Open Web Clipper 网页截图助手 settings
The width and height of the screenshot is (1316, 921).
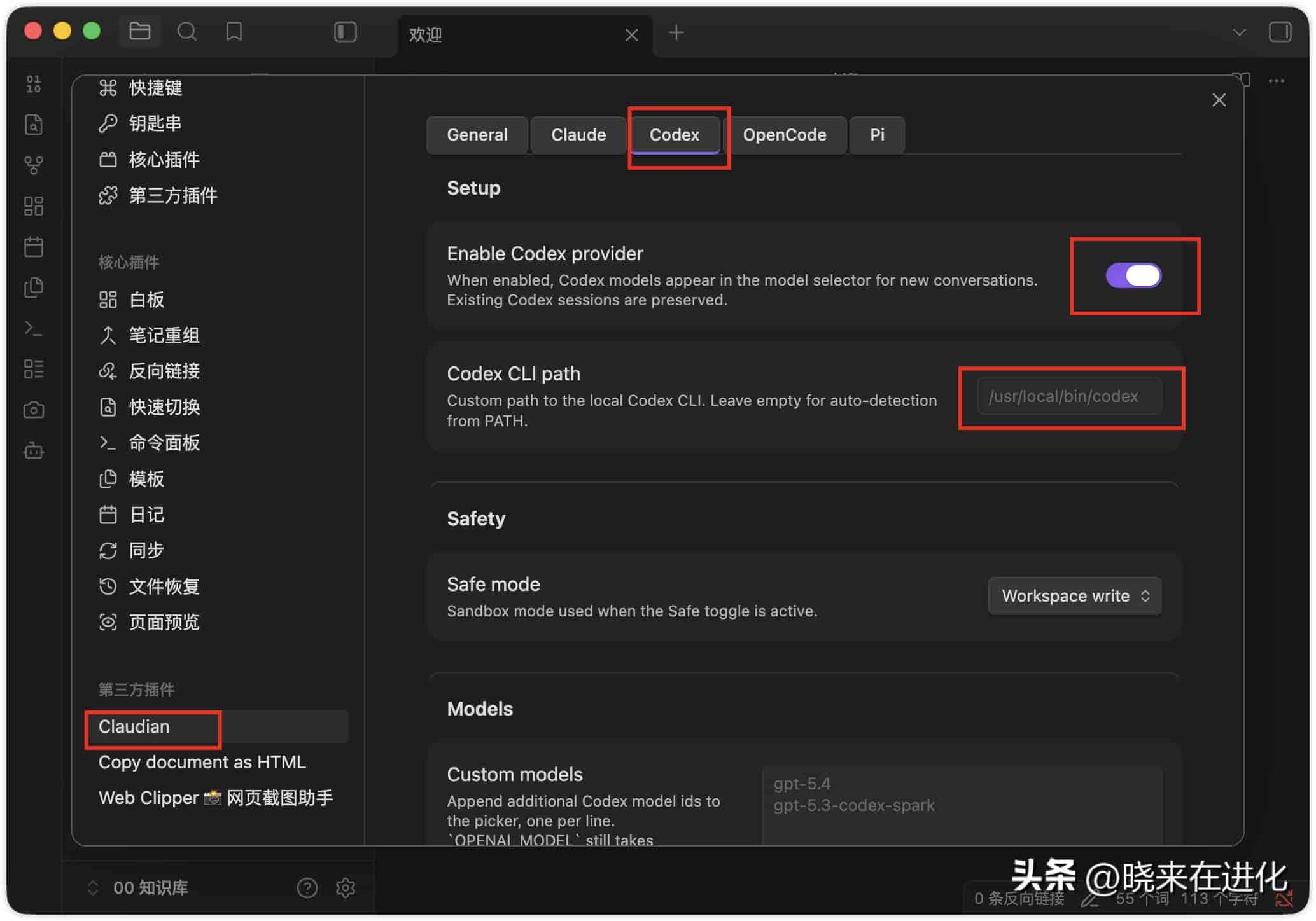point(217,798)
